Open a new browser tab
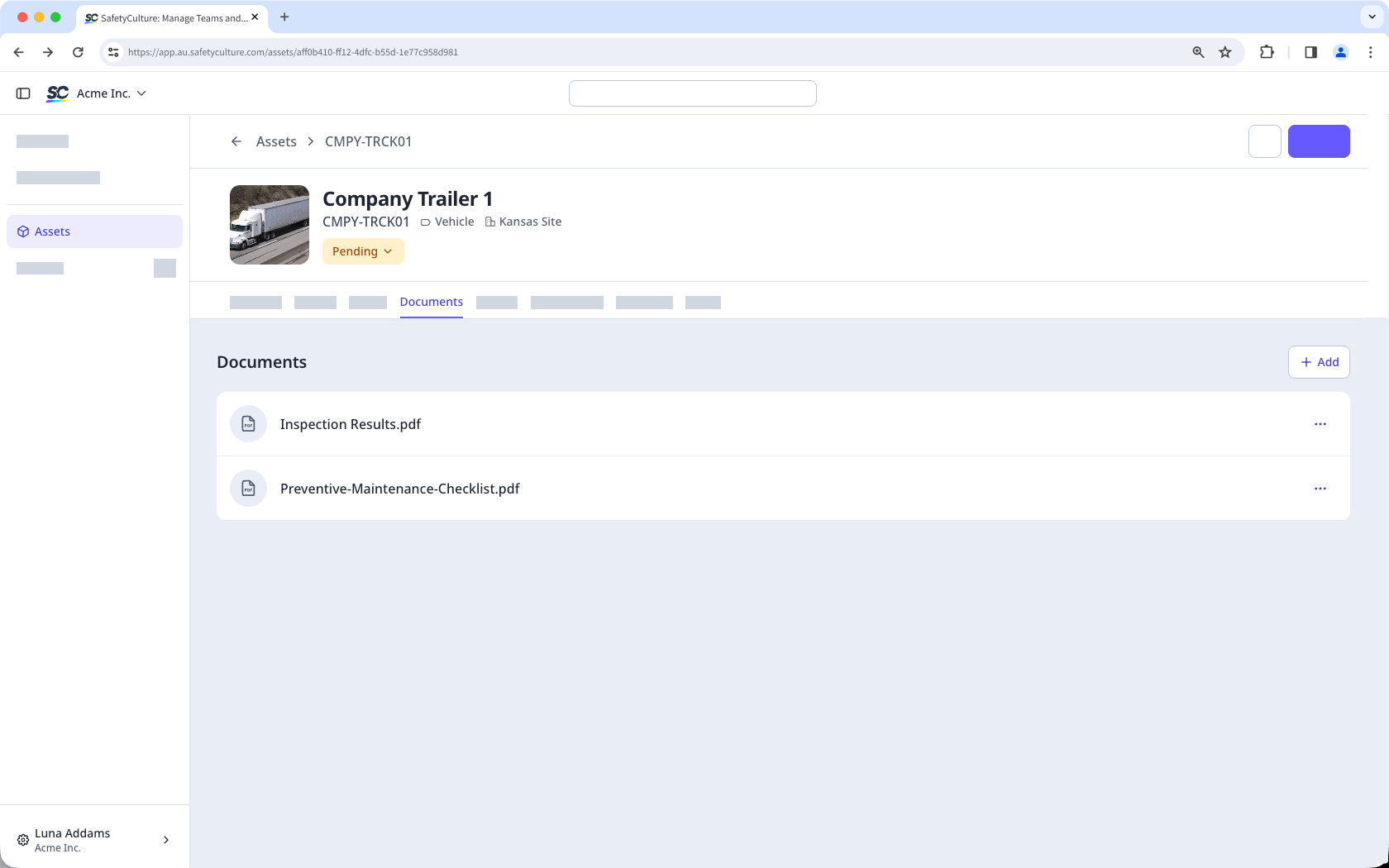The width and height of the screenshot is (1389, 868). pos(284,17)
